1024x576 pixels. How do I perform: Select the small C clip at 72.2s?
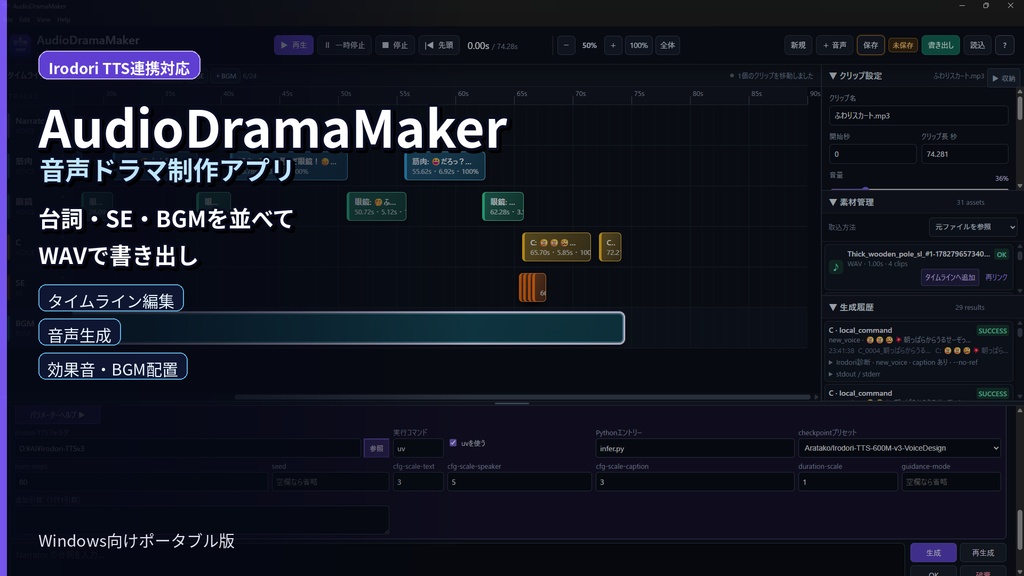pos(610,247)
